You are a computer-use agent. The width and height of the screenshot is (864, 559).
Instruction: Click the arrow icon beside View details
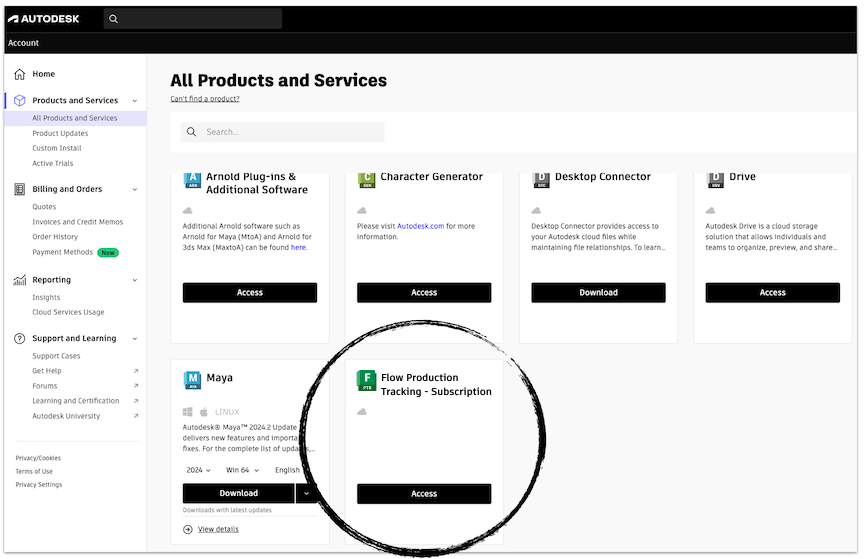188,529
